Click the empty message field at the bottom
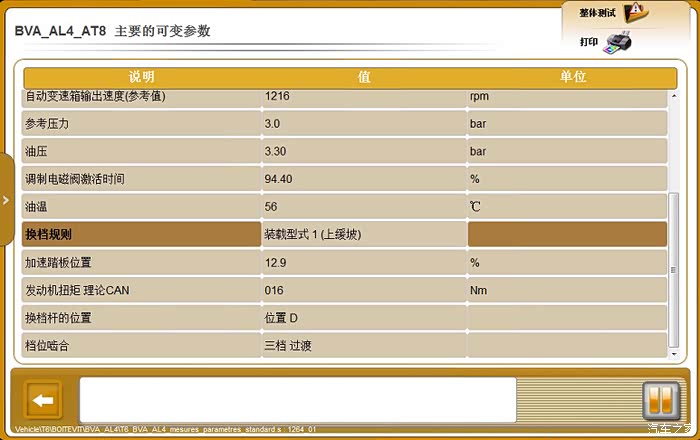This screenshot has width=700, height=440. [297, 400]
